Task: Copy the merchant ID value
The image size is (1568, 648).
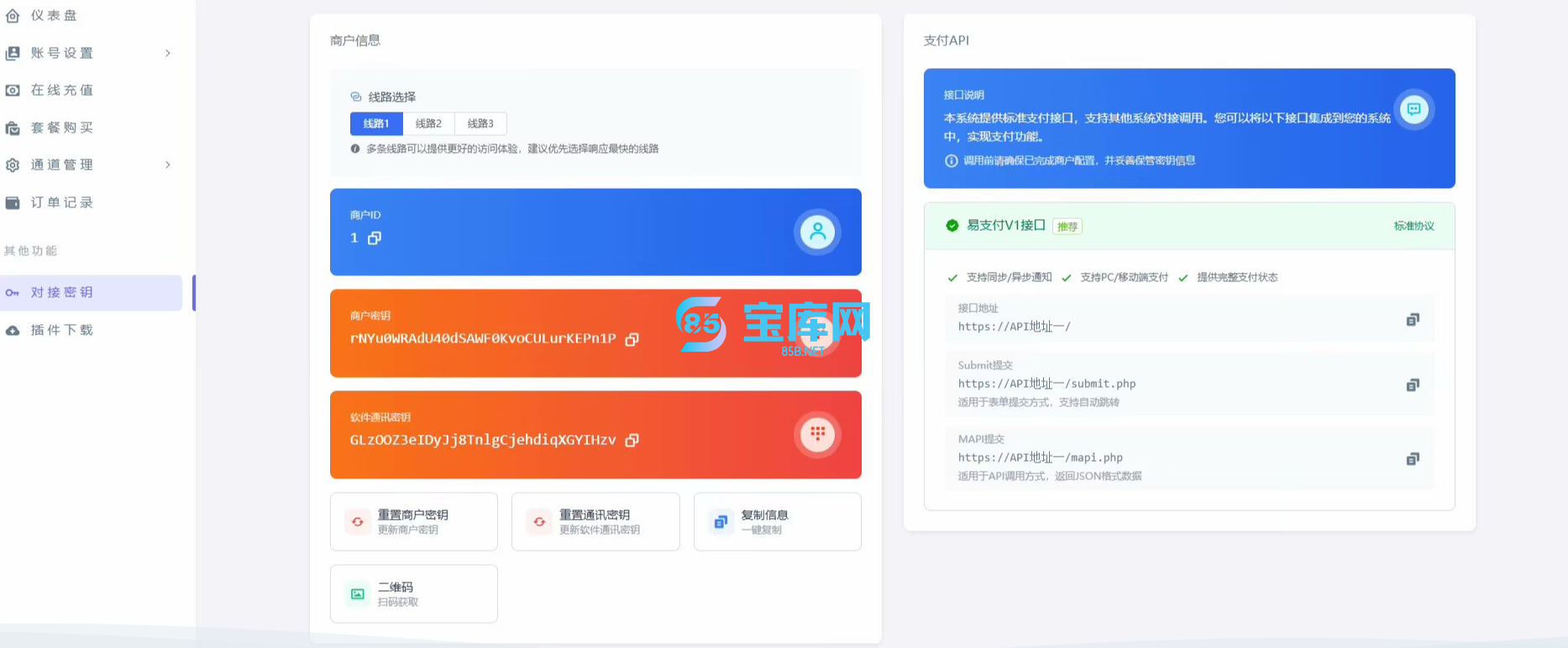Action: tap(375, 238)
